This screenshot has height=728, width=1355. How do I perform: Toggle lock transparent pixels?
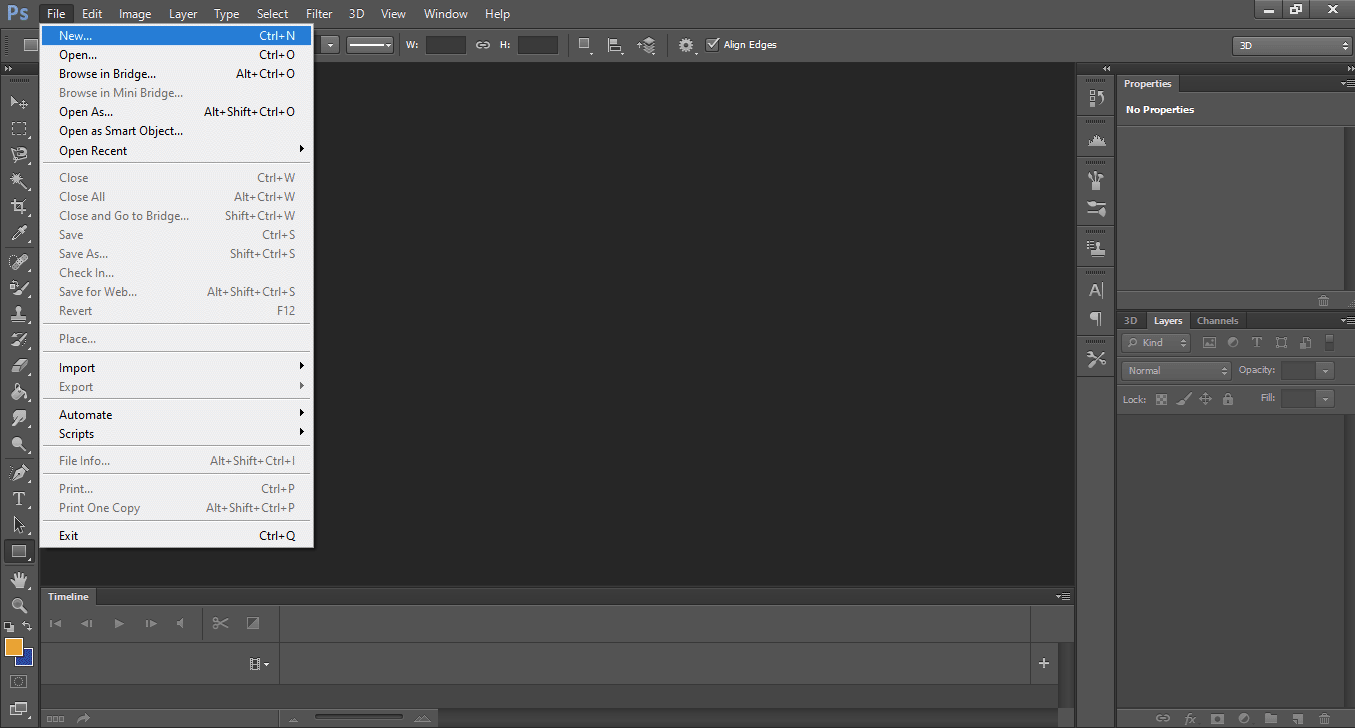point(1161,399)
